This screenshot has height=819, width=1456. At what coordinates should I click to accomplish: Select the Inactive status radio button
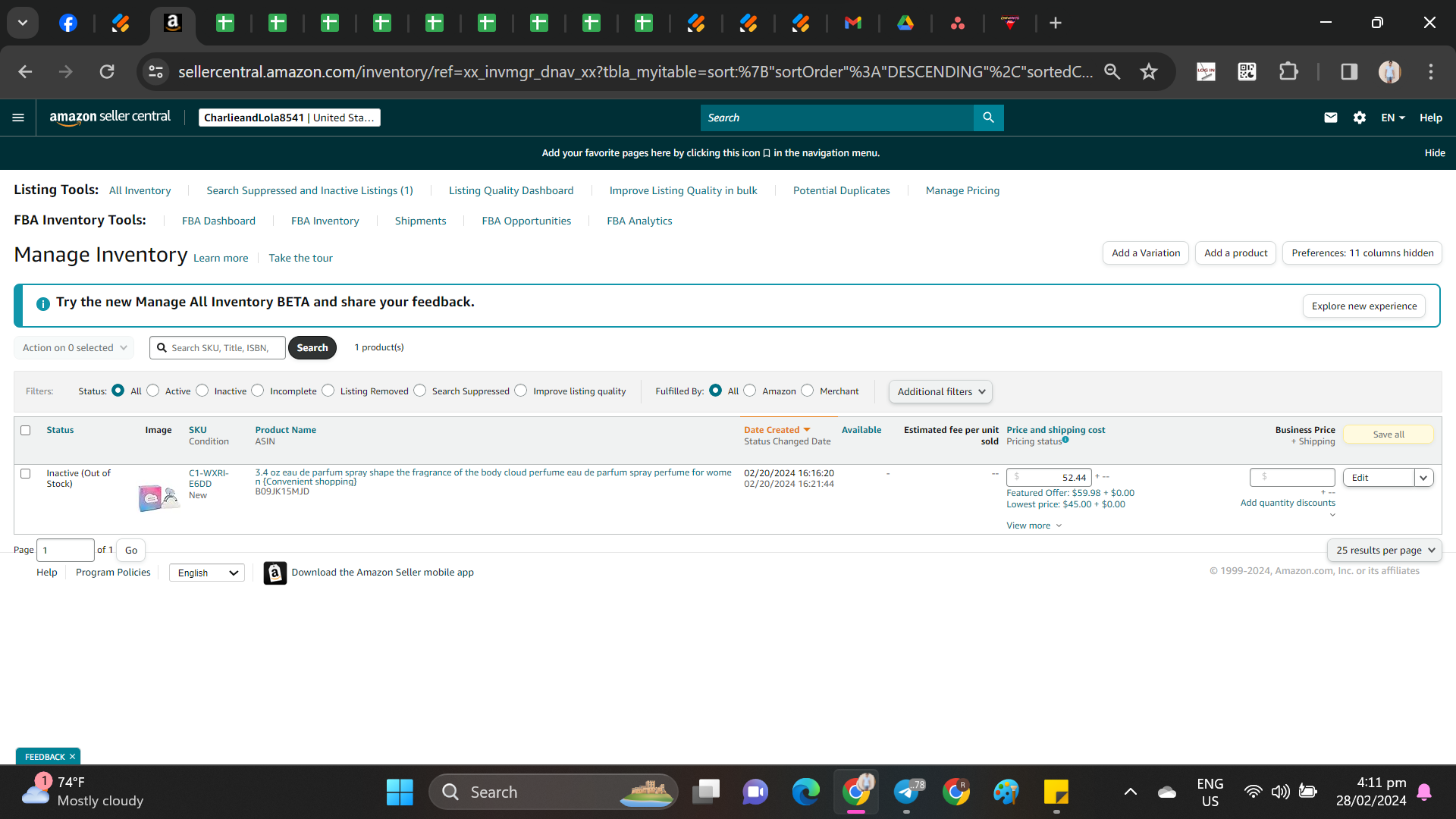(x=202, y=390)
